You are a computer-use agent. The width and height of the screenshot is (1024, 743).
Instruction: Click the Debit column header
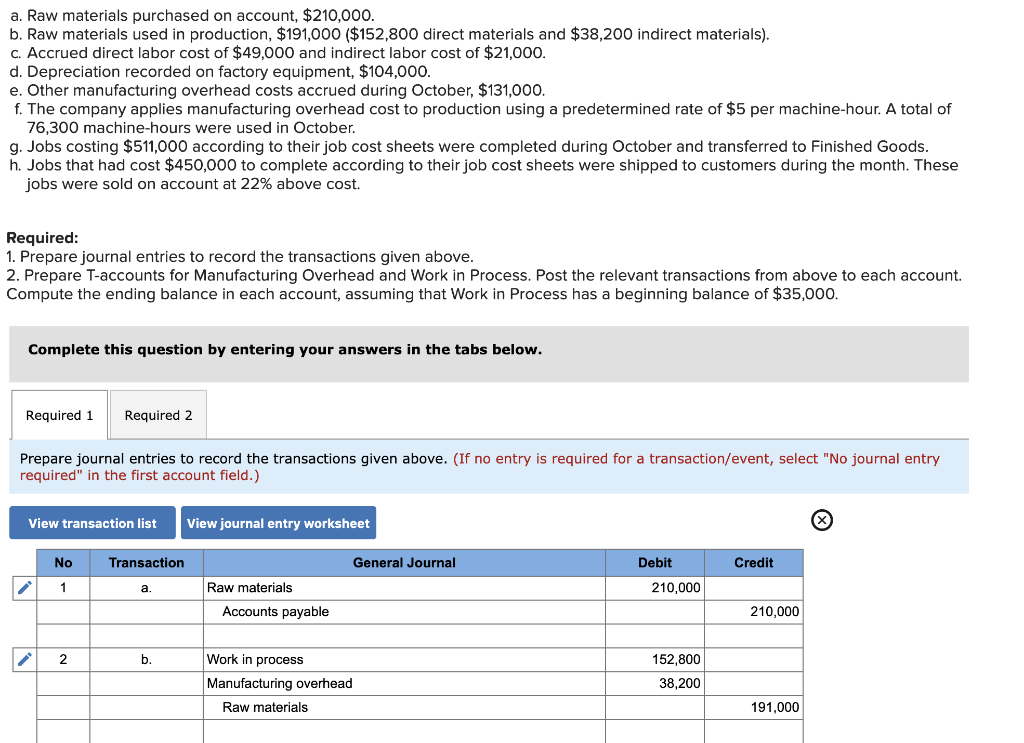click(x=655, y=563)
